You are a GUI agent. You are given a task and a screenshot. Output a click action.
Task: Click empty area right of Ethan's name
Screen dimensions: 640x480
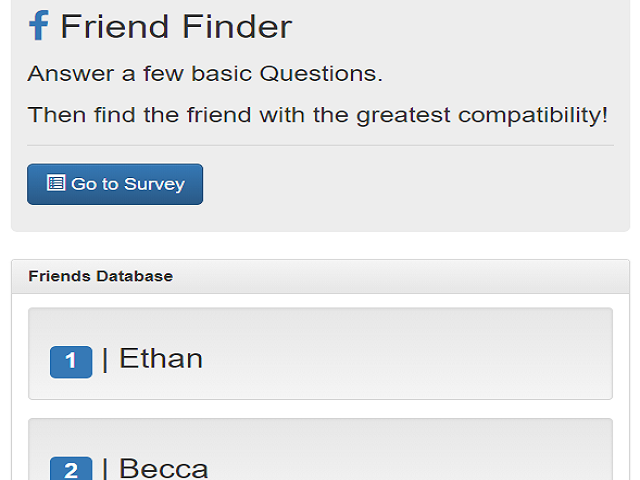coord(420,360)
